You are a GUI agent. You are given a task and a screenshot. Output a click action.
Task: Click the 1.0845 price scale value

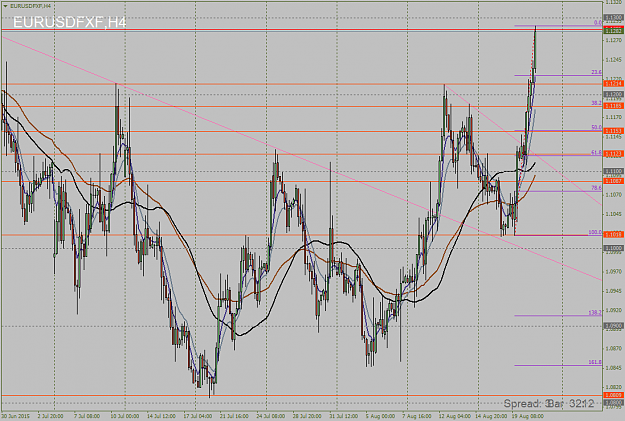tap(613, 368)
